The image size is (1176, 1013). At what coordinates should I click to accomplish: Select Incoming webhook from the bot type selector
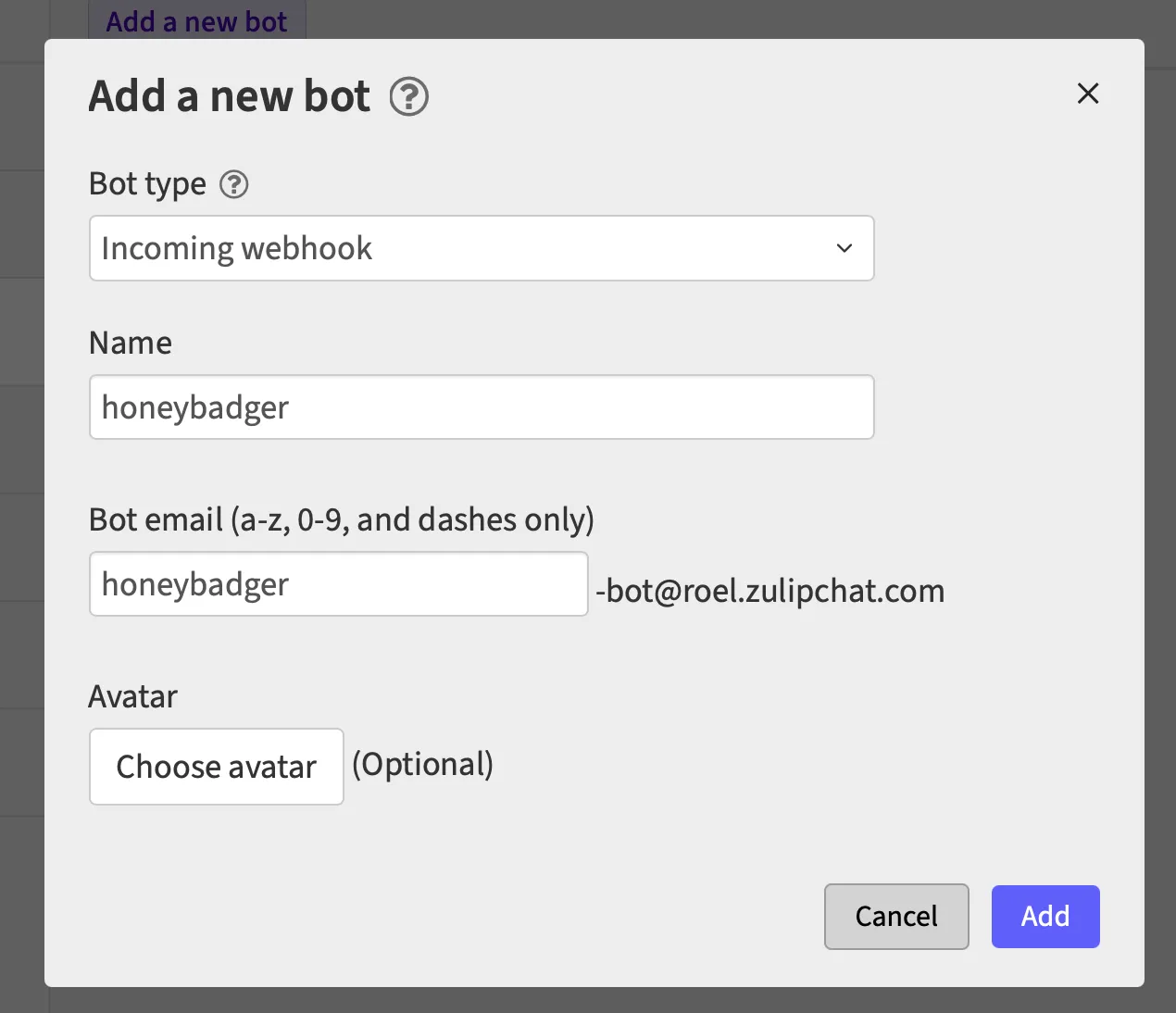click(482, 248)
